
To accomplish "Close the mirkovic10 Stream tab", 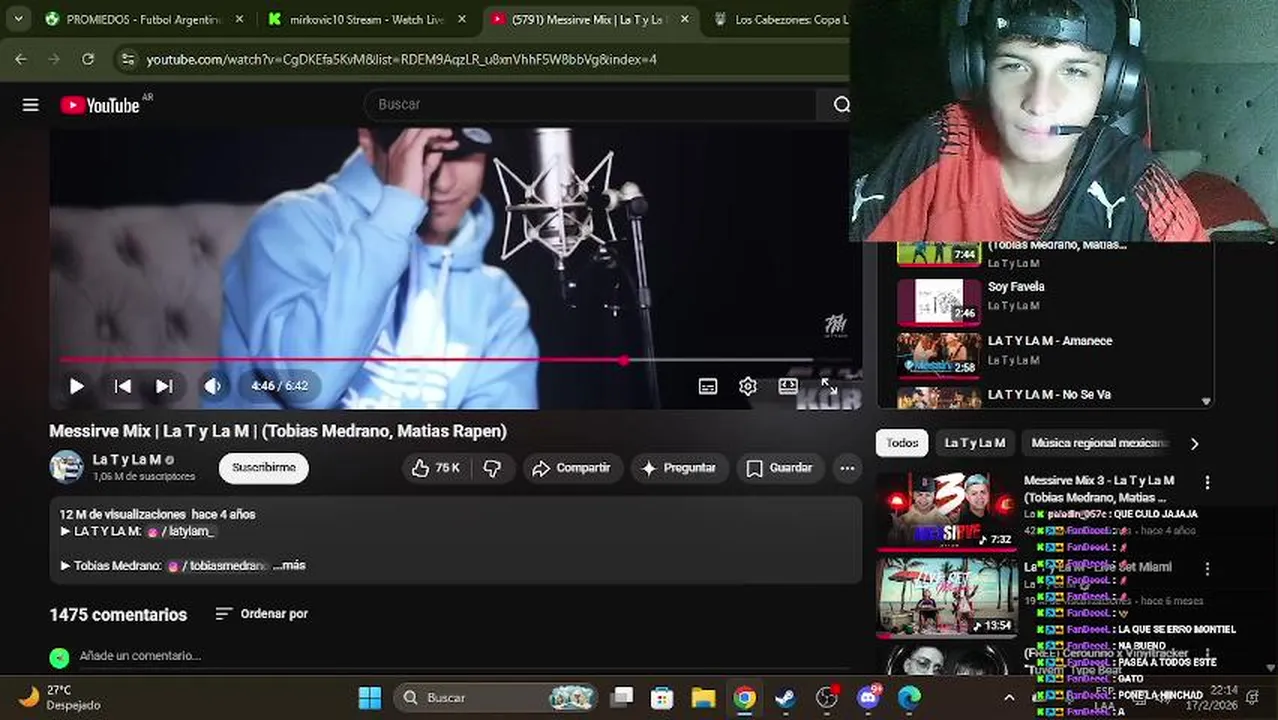I will tap(461, 19).
